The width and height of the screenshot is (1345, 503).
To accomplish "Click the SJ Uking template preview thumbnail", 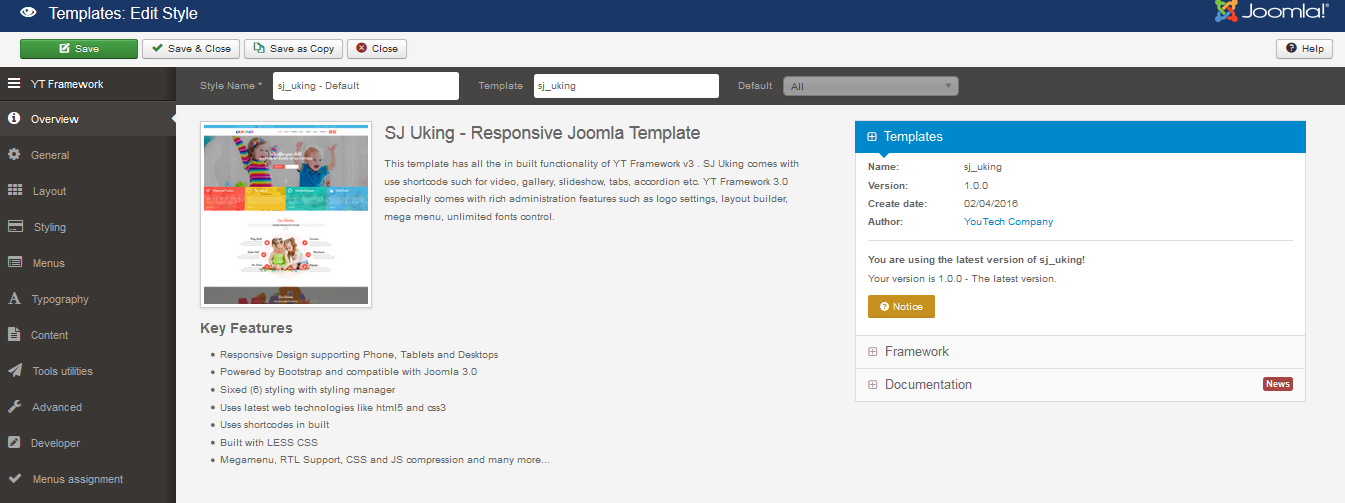I will tap(286, 214).
